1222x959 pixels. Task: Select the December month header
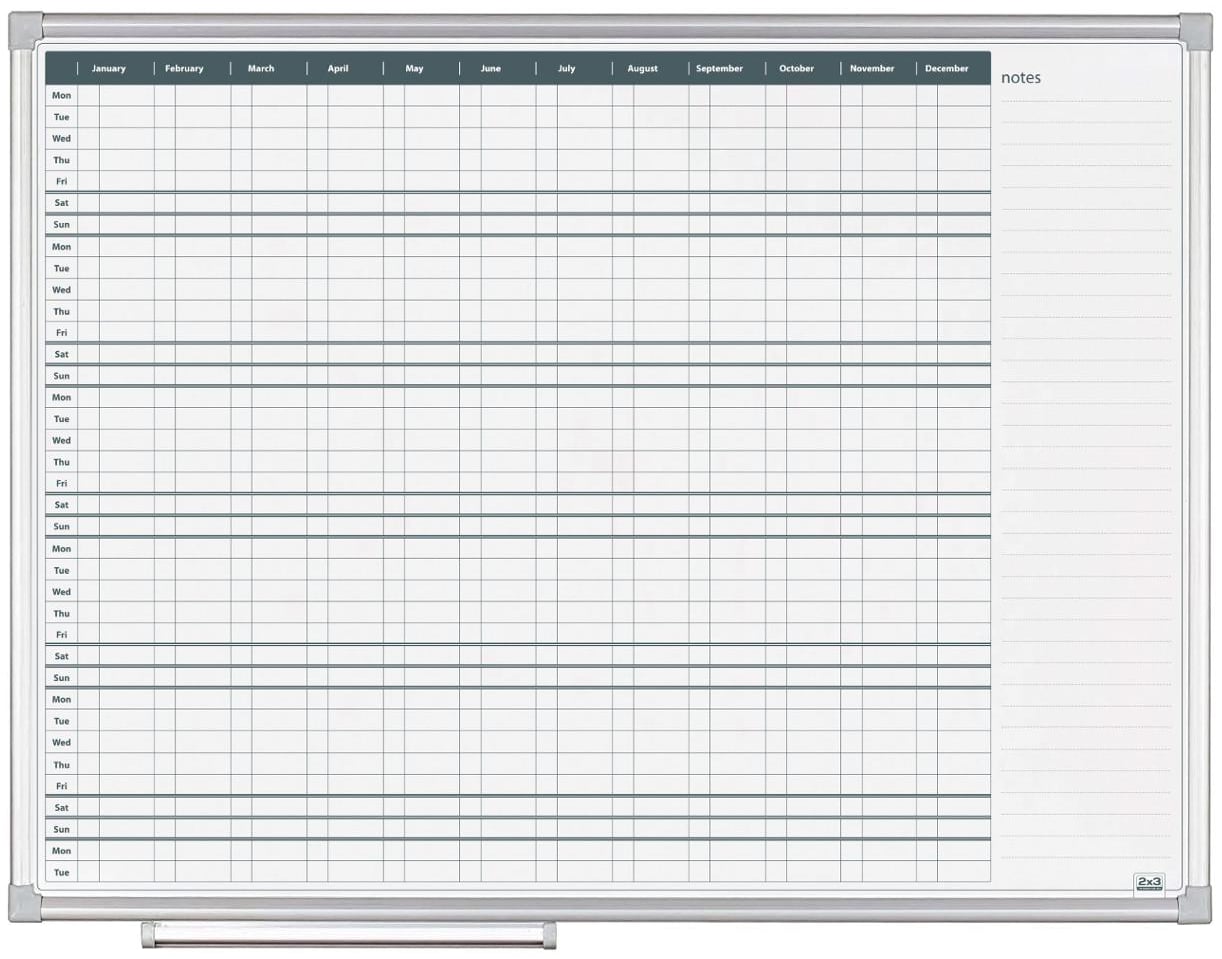point(947,69)
